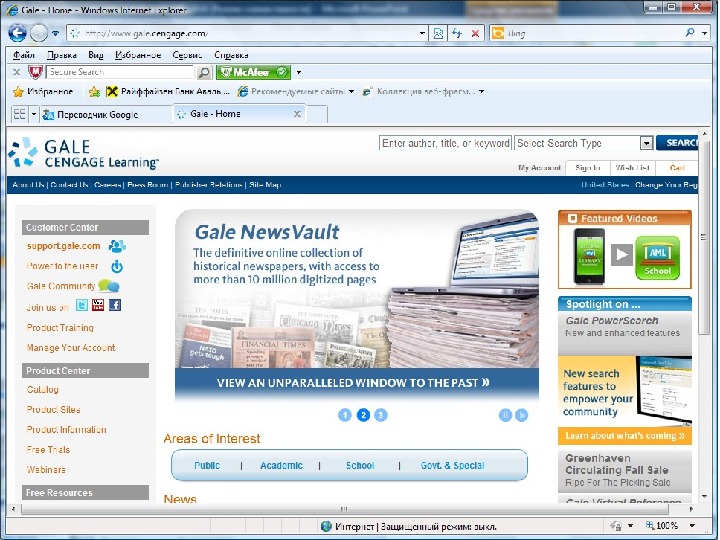Click the green McAfee SiteAdvisor button
720x540 pixels.
pyautogui.click(x=253, y=72)
